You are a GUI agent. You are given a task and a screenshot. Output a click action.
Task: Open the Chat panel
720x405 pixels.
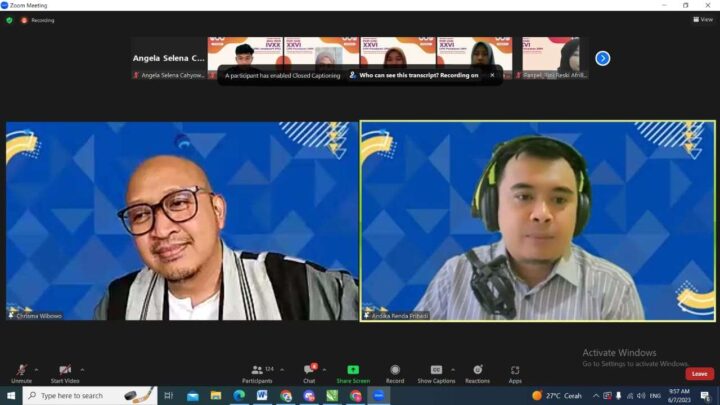point(309,371)
